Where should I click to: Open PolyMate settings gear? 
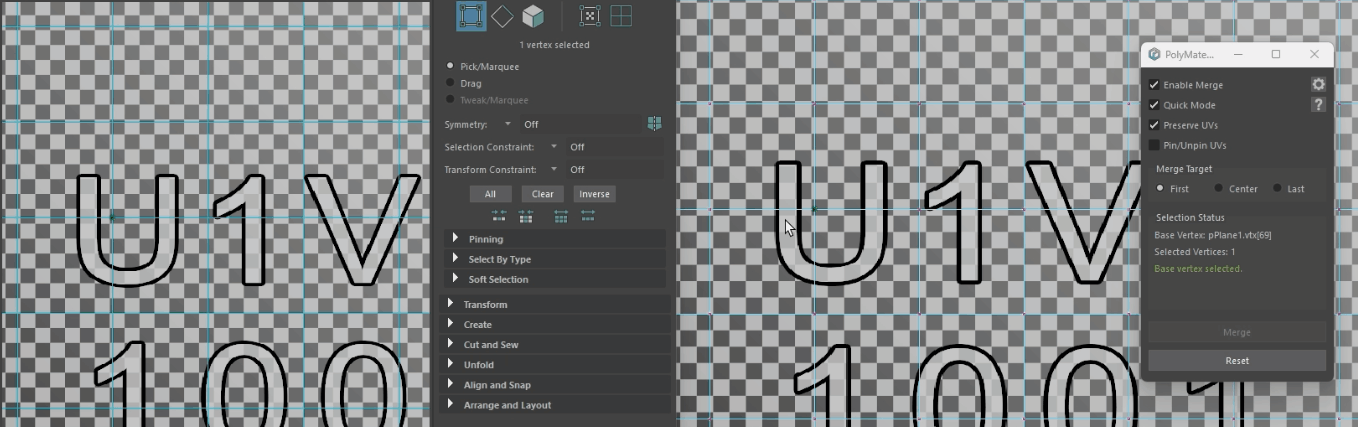1318,85
